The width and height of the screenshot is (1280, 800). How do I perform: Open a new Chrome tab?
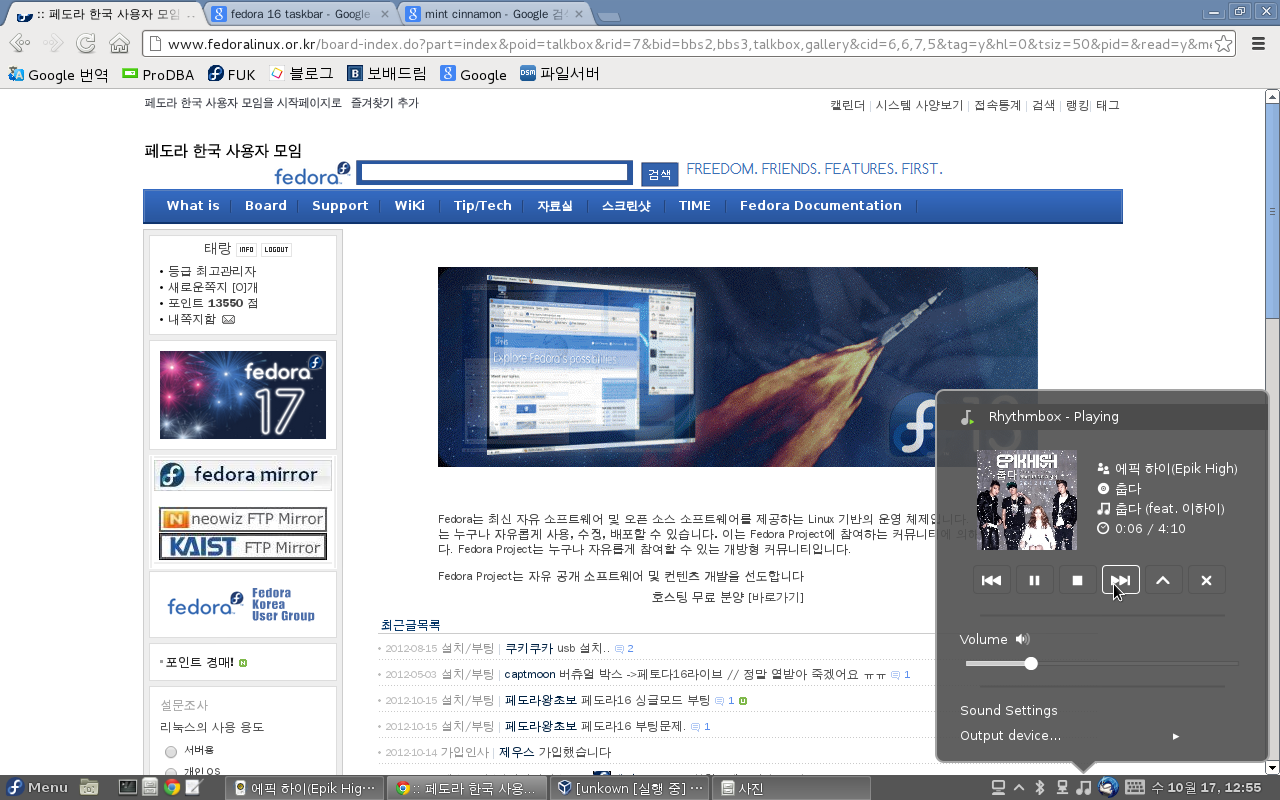(608, 16)
